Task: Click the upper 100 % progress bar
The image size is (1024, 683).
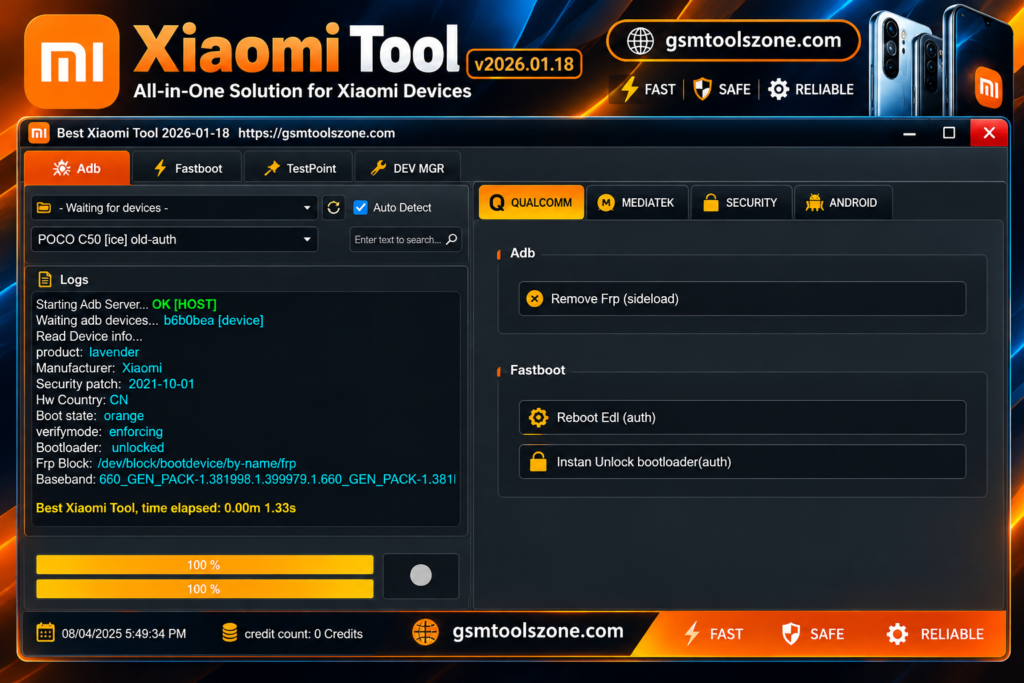Action: [x=204, y=565]
